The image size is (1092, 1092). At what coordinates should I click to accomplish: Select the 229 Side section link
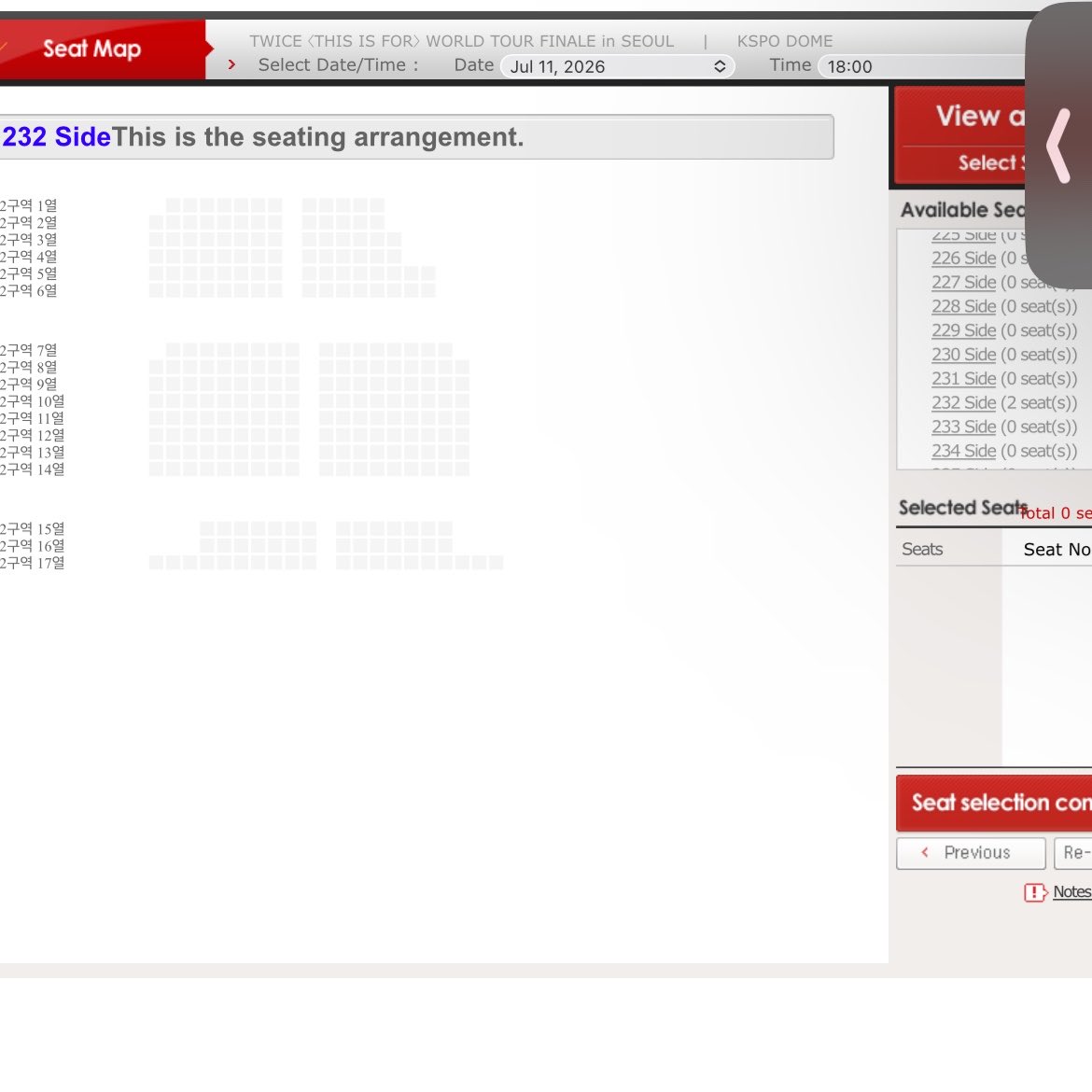point(964,330)
